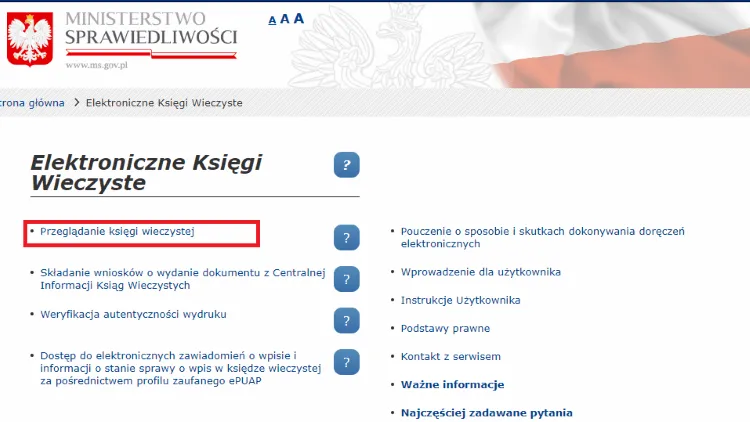The image size is (750, 422).
Task: Open Podstawy prawne link
Action: point(445,329)
